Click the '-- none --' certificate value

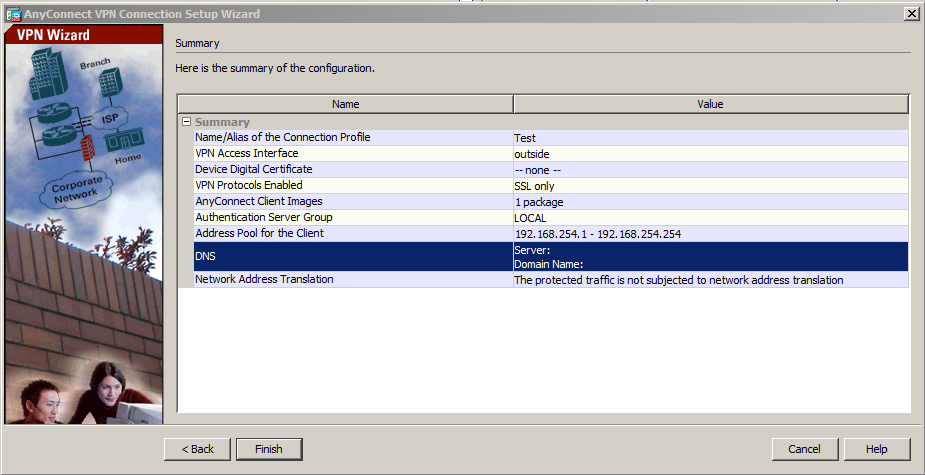(x=537, y=170)
